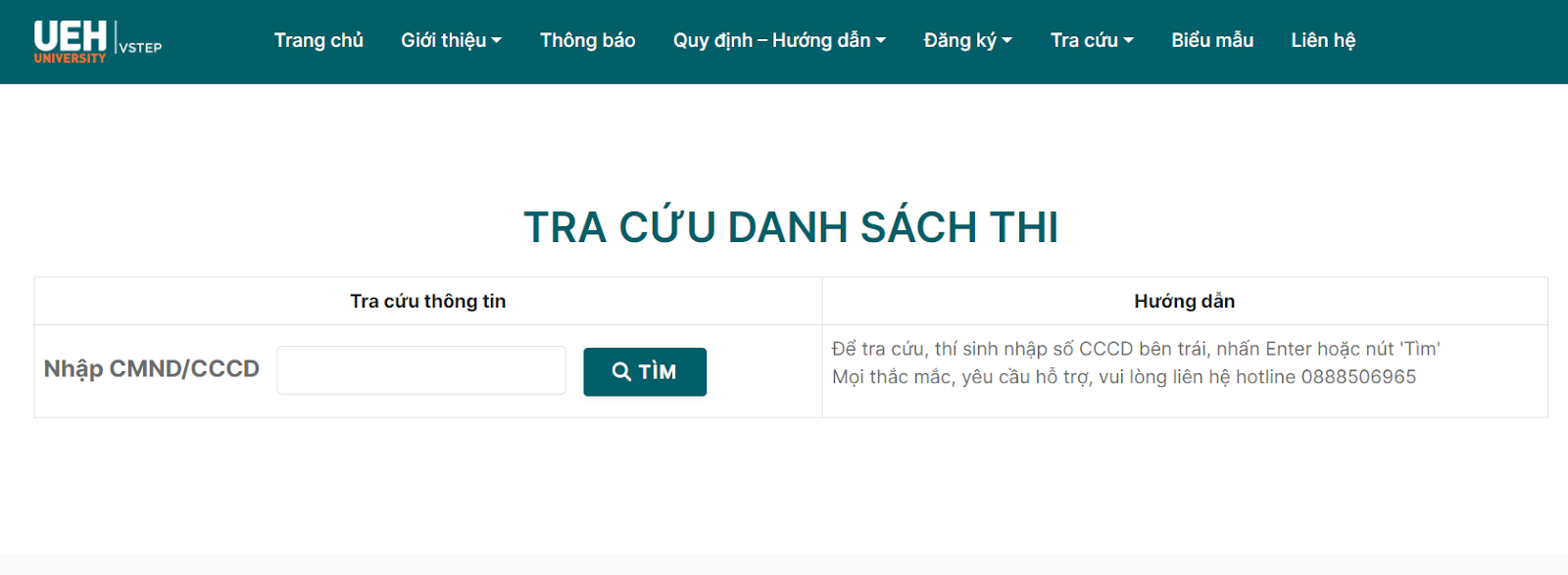Expand the Tra cứu dropdown menu
1568x575 pixels.
point(1092,40)
